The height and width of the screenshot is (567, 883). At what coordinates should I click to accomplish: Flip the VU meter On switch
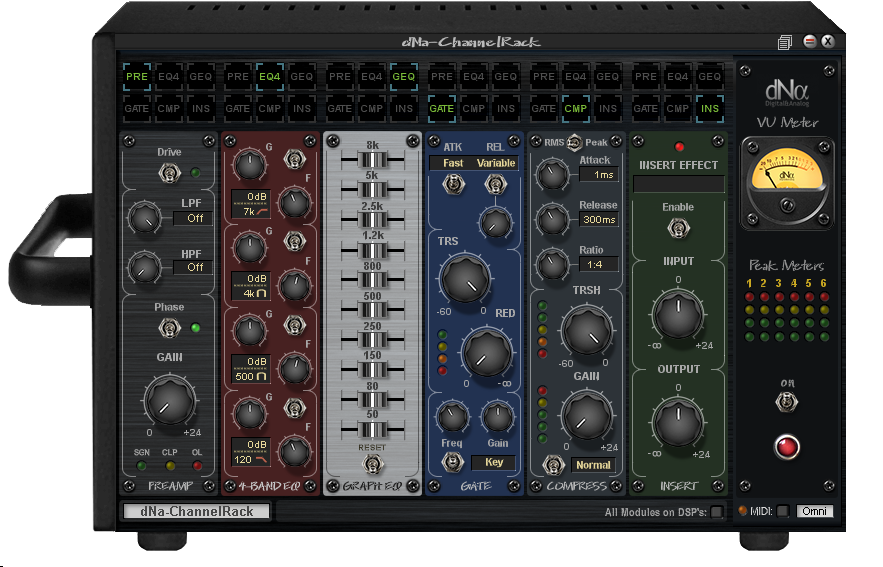tap(787, 402)
